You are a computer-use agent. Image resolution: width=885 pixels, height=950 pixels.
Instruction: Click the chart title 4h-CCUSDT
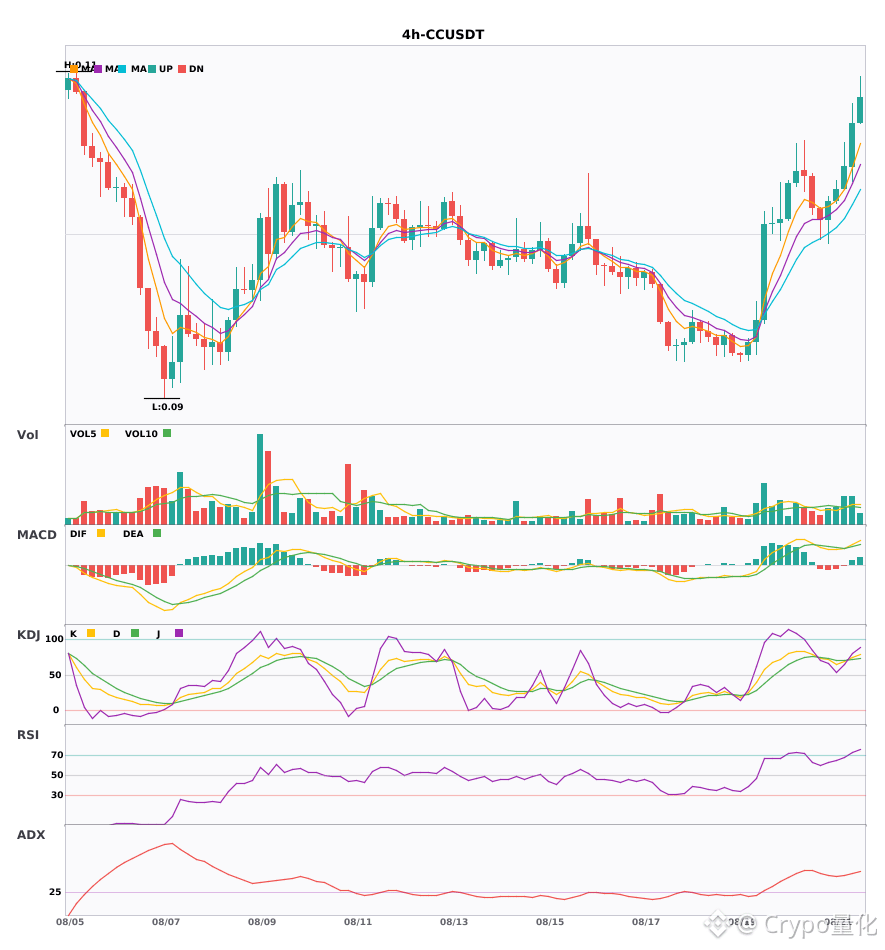(443, 35)
